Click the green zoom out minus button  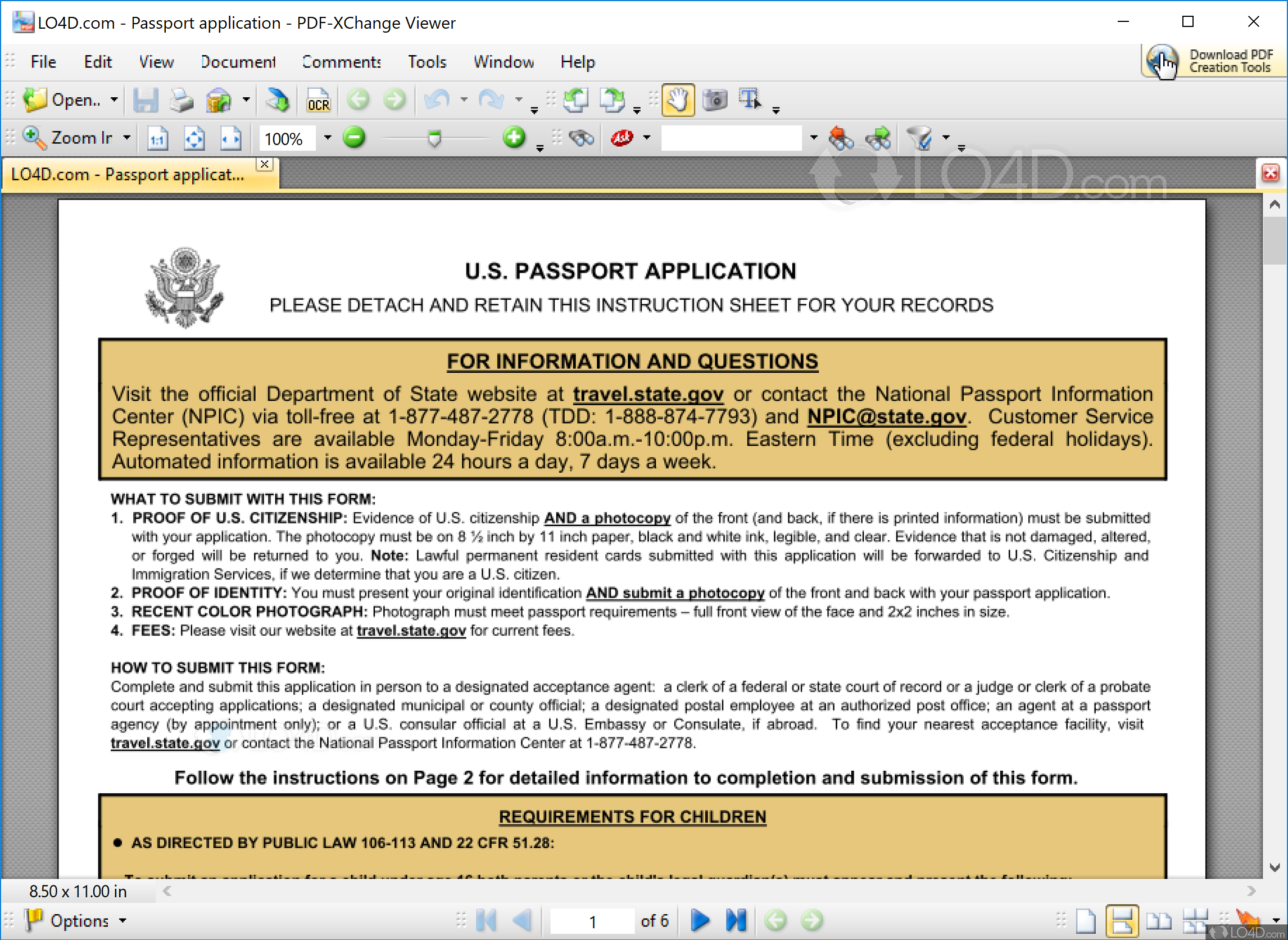coord(354,138)
